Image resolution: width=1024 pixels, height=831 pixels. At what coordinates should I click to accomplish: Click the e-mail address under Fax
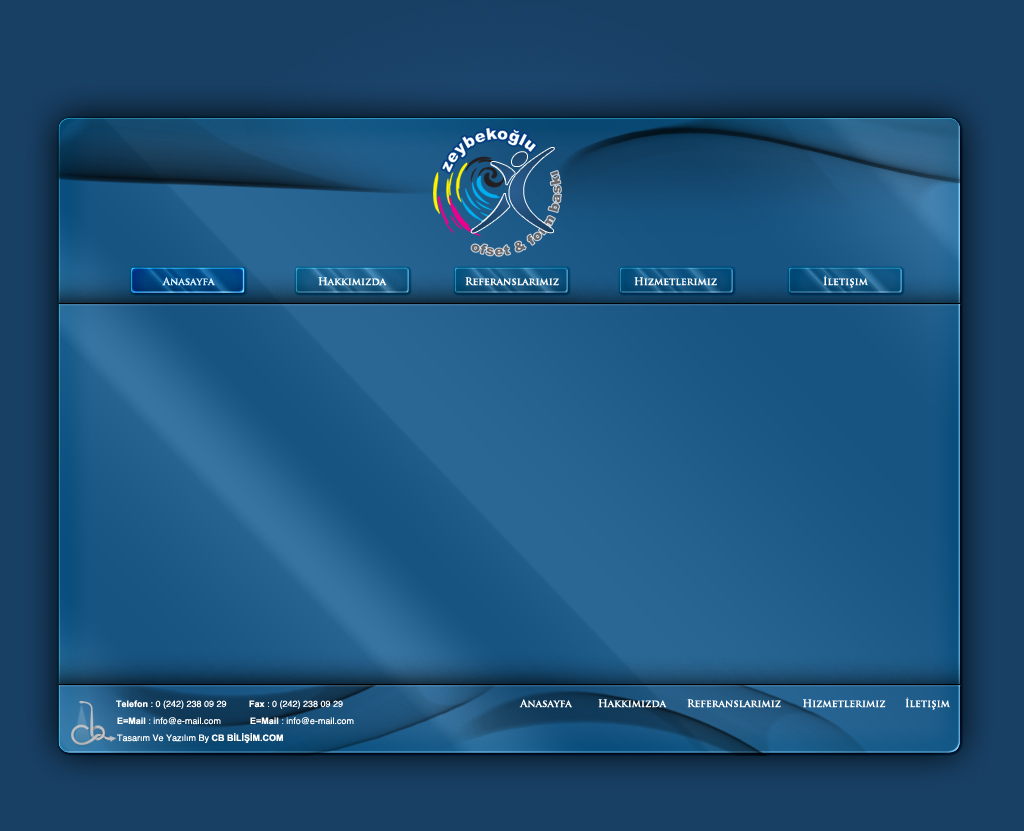[320, 721]
